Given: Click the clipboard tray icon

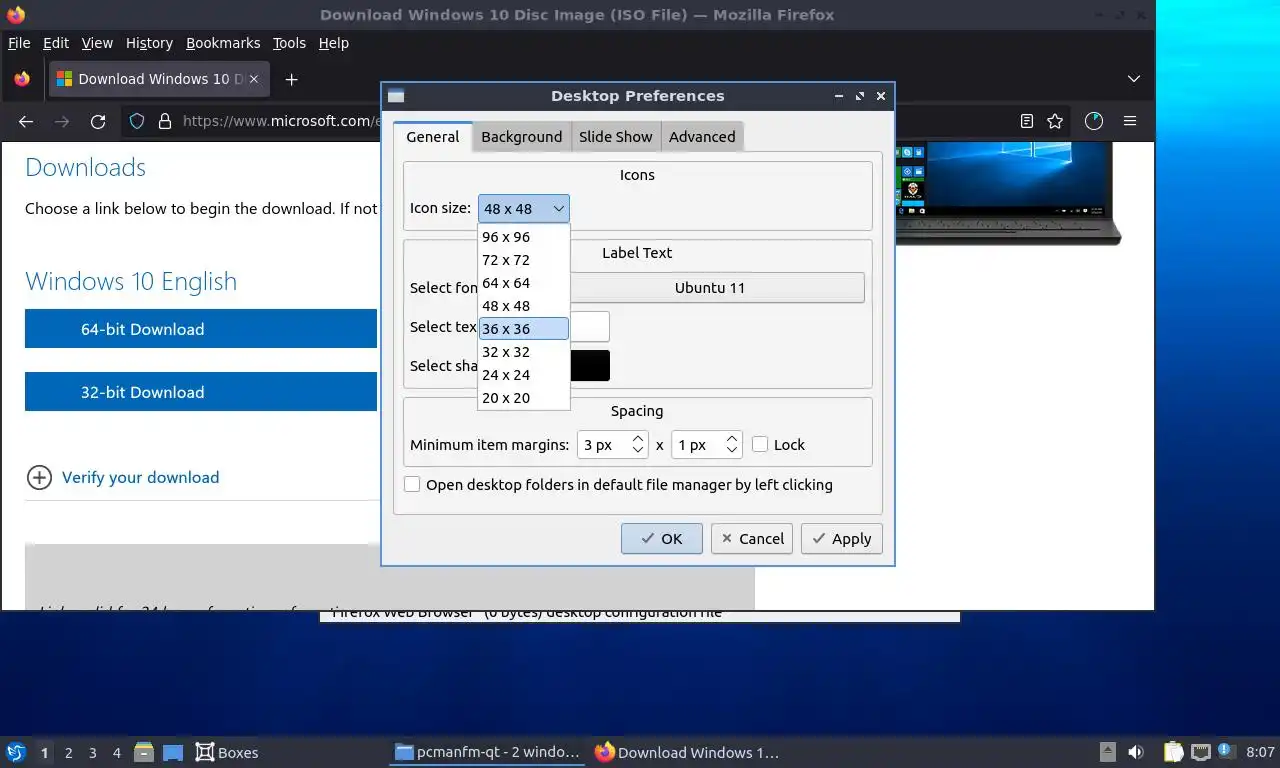Looking at the screenshot, I should pyautogui.click(x=1174, y=752).
